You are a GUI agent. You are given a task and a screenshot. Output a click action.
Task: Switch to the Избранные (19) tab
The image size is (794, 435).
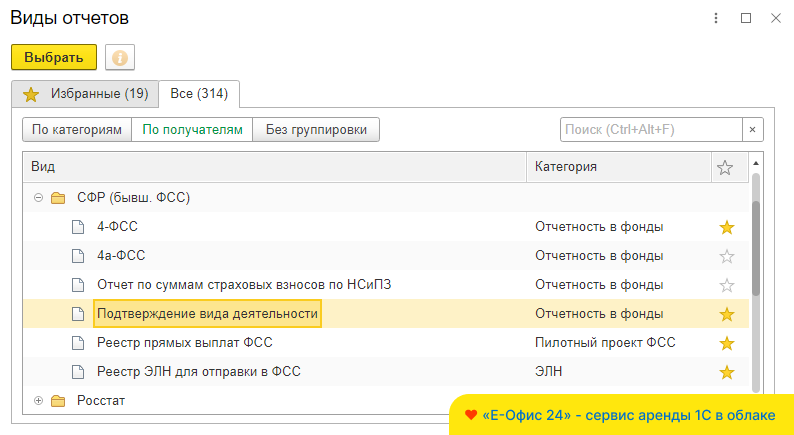click(x=85, y=94)
